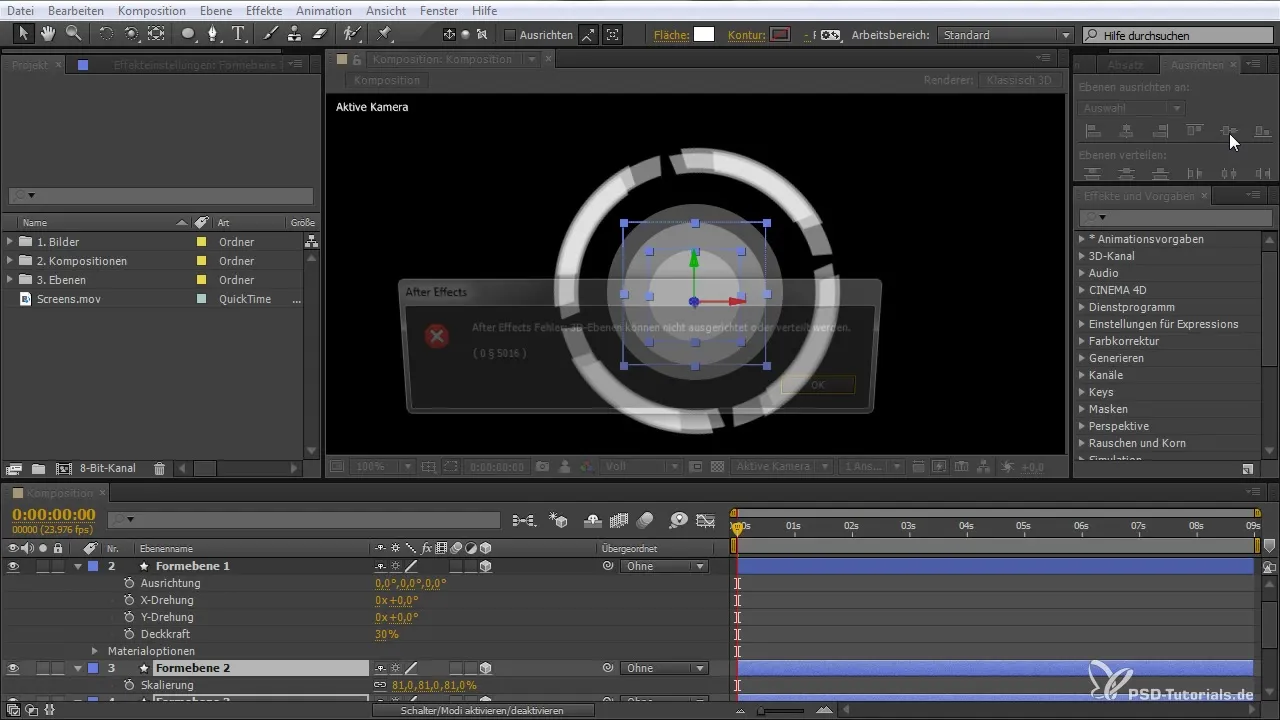Image resolution: width=1280 pixels, height=720 pixels.
Task: Open the Kontur stroke color swatch
Action: coord(780,34)
